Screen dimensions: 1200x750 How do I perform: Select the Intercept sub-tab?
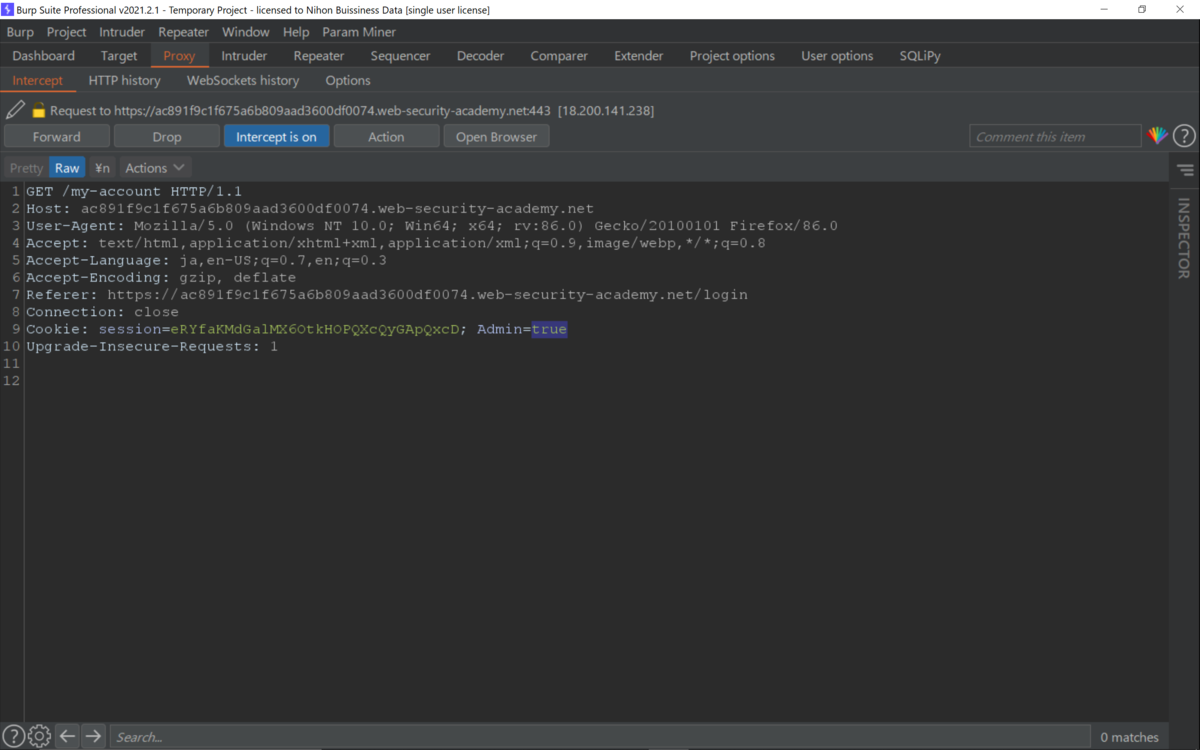(x=37, y=80)
